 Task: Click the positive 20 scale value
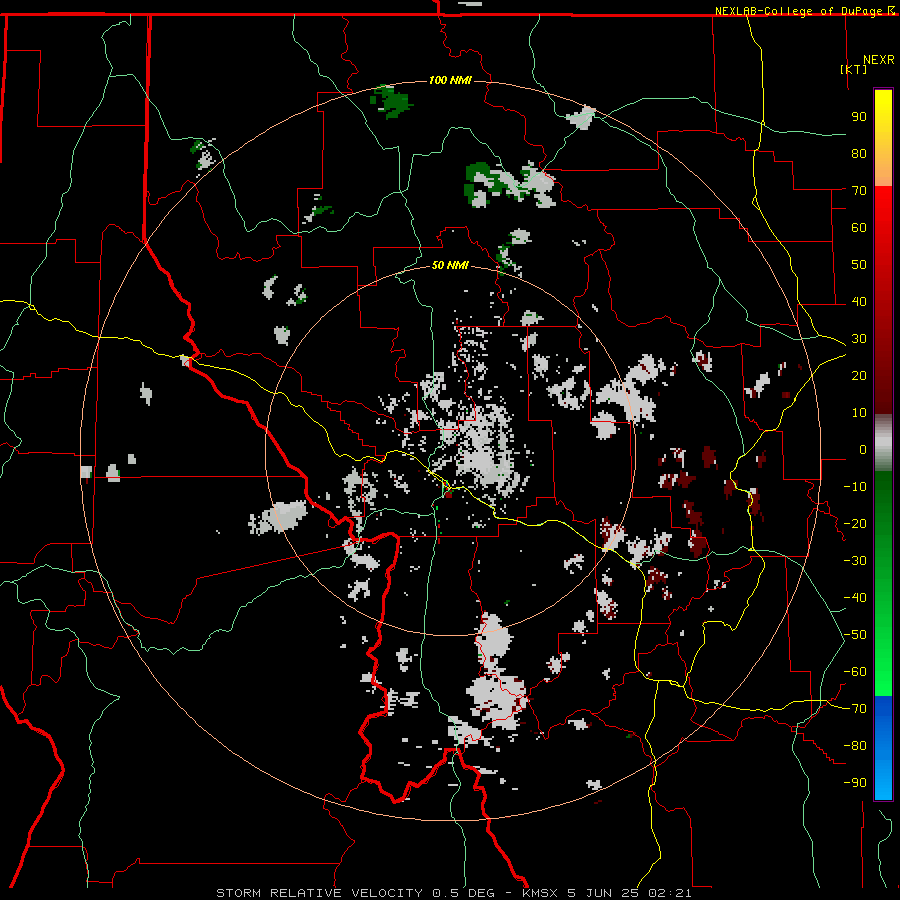(859, 375)
